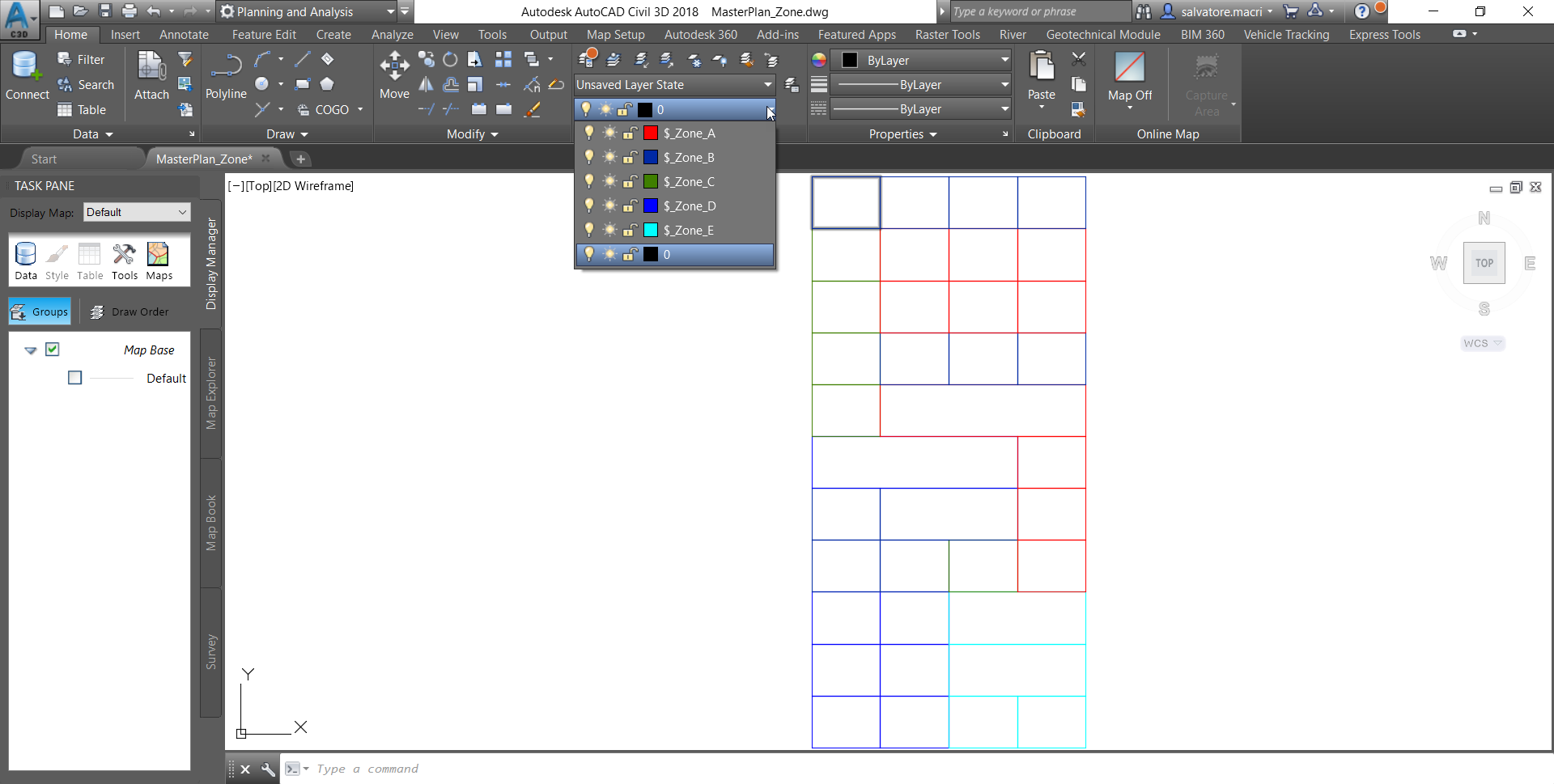Click the Polyline tool icon
This screenshot has height=784, width=1554.
tap(226, 66)
